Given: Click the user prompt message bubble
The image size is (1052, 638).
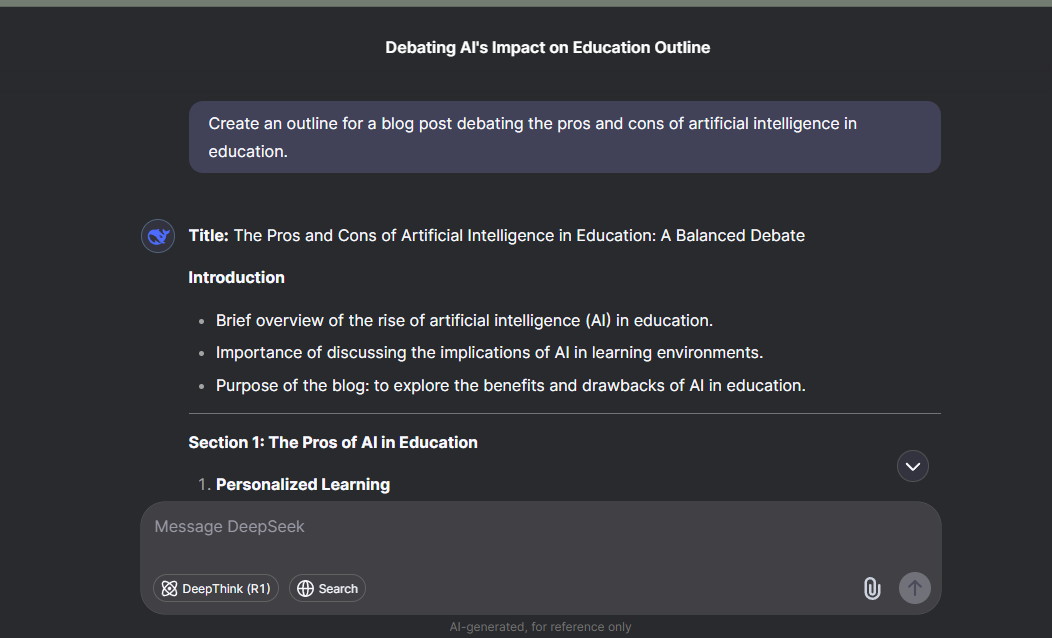Looking at the screenshot, I should tap(564, 137).
